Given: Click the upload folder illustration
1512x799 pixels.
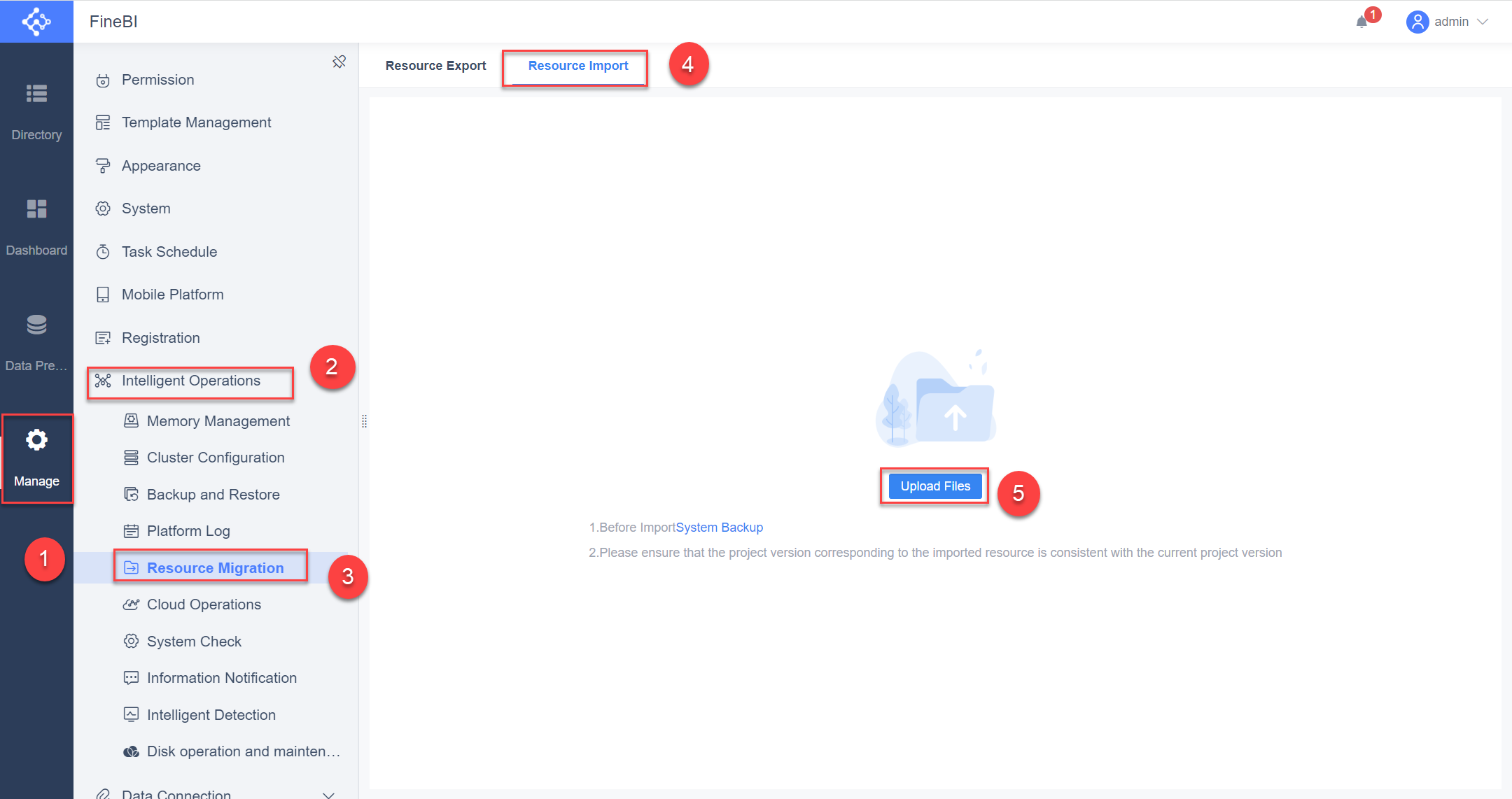Looking at the screenshot, I should [936, 397].
